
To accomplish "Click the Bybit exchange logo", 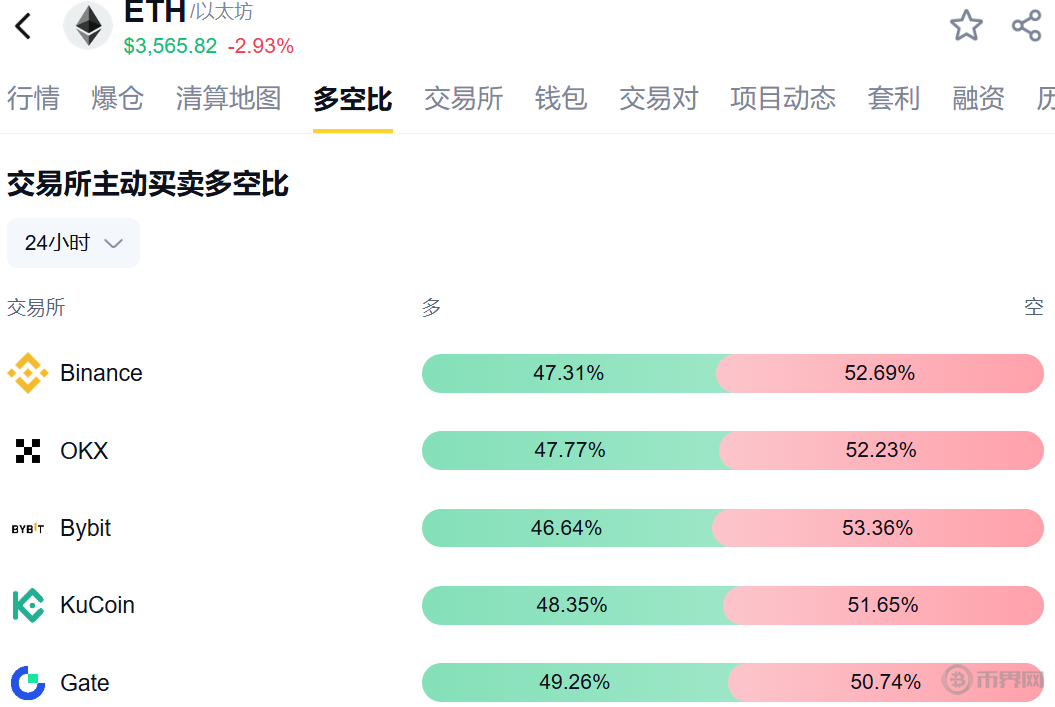I will tap(28, 528).
